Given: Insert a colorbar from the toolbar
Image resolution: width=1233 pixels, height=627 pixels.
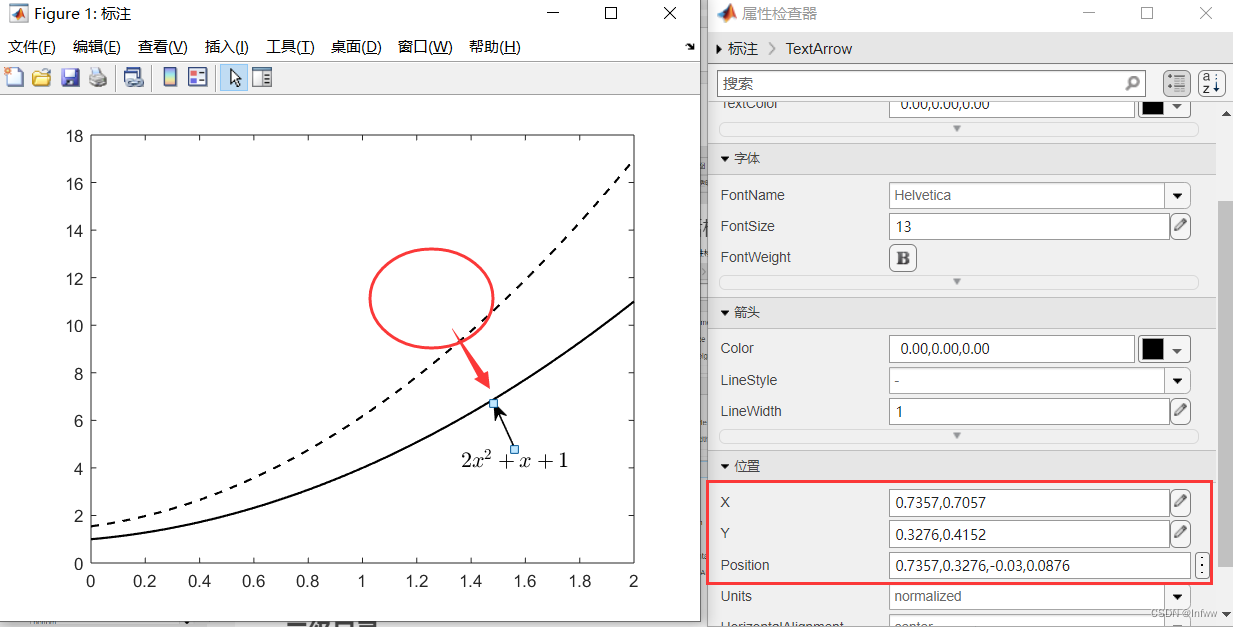Looking at the screenshot, I should coord(170,77).
